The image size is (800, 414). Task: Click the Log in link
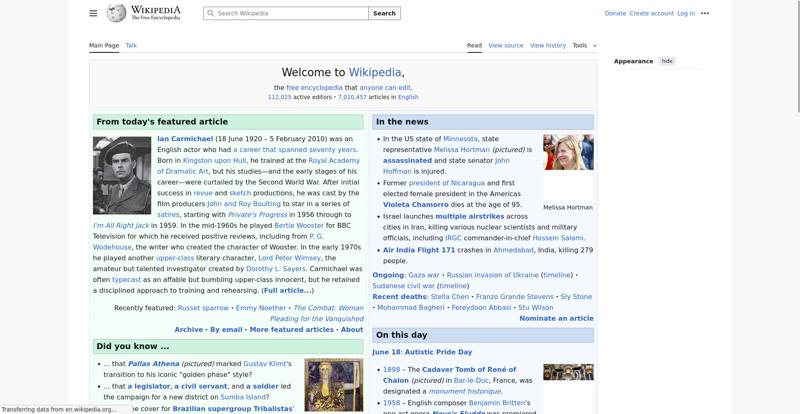(686, 13)
